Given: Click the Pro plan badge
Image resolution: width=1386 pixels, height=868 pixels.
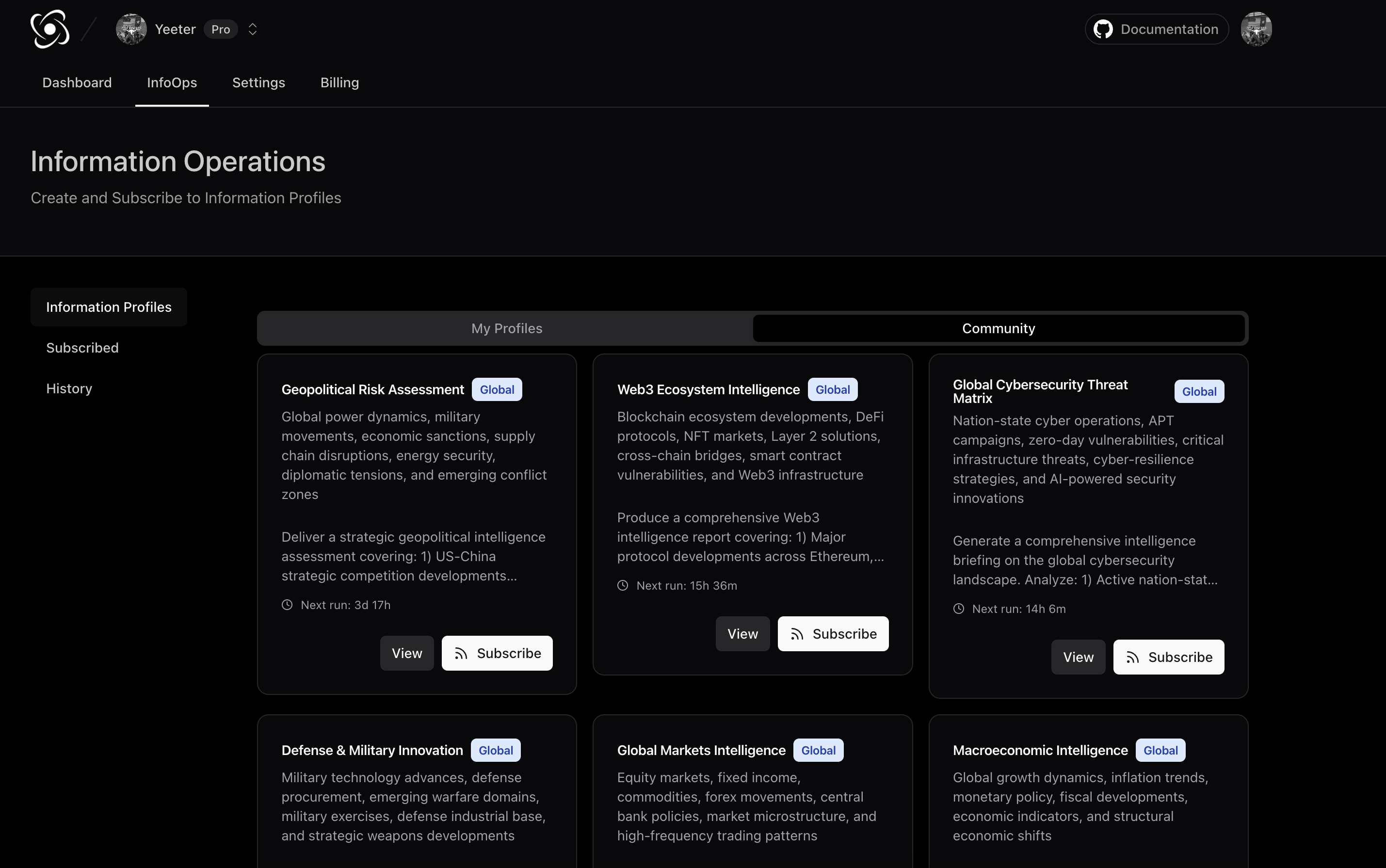Looking at the screenshot, I should point(221,29).
